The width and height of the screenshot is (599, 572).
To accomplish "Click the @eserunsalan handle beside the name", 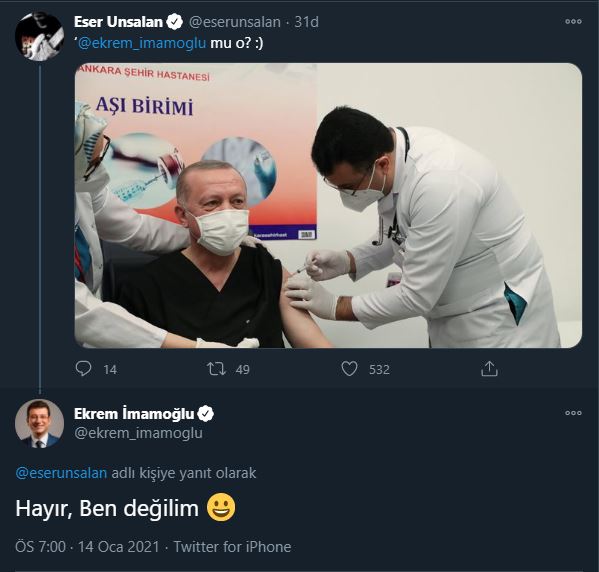I will 235,22.
